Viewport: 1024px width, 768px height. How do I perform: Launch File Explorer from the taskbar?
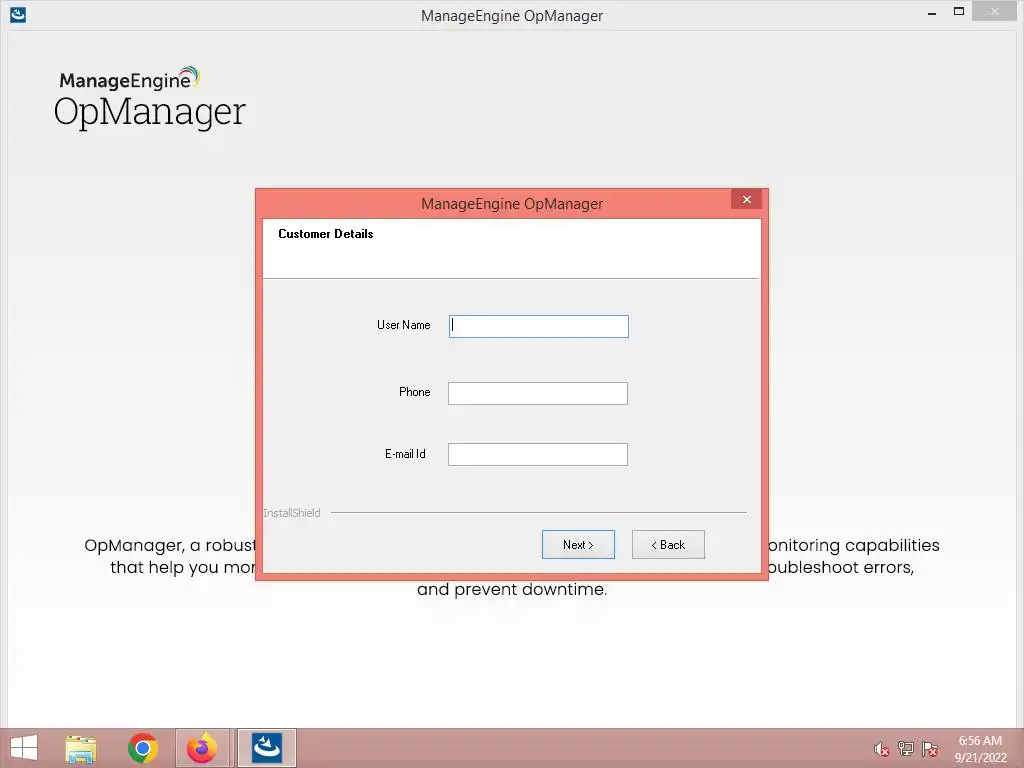tap(81, 748)
